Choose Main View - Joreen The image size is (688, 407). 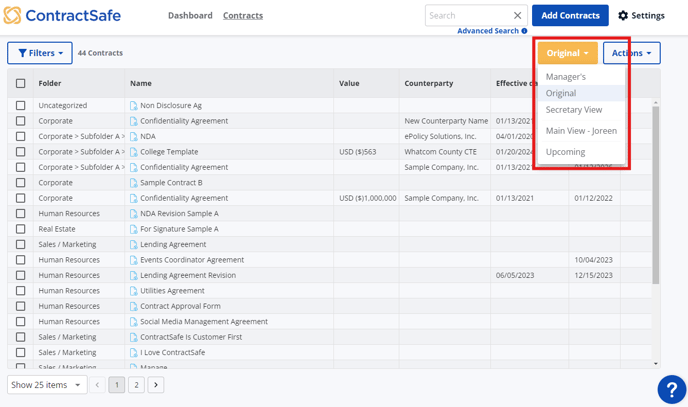pyautogui.click(x=581, y=131)
